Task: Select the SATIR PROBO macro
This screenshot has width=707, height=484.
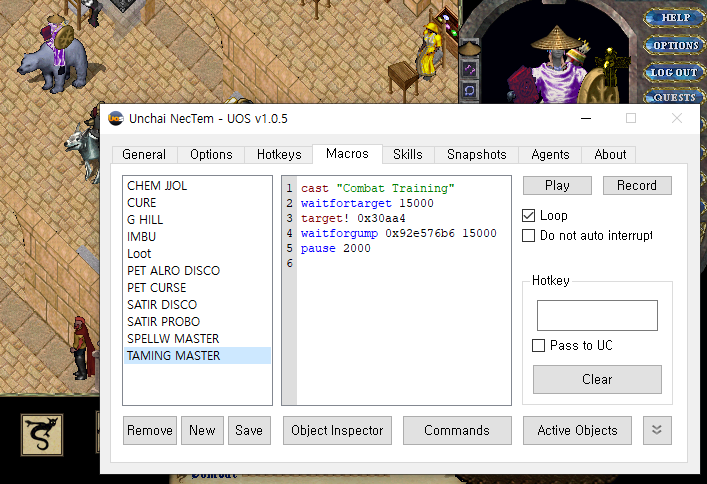Action: tap(197, 322)
